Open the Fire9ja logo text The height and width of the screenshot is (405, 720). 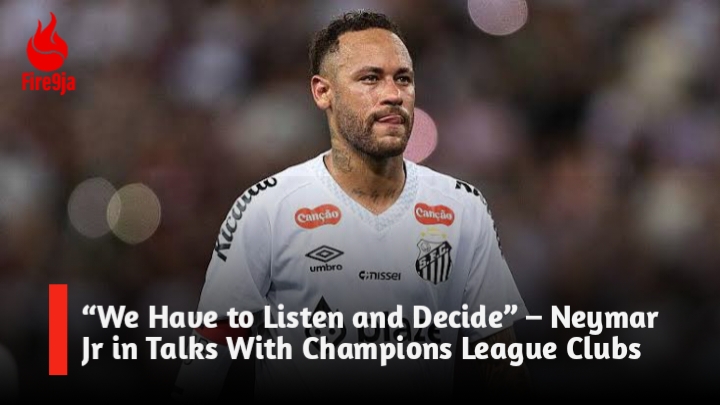click(x=49, y=83)
